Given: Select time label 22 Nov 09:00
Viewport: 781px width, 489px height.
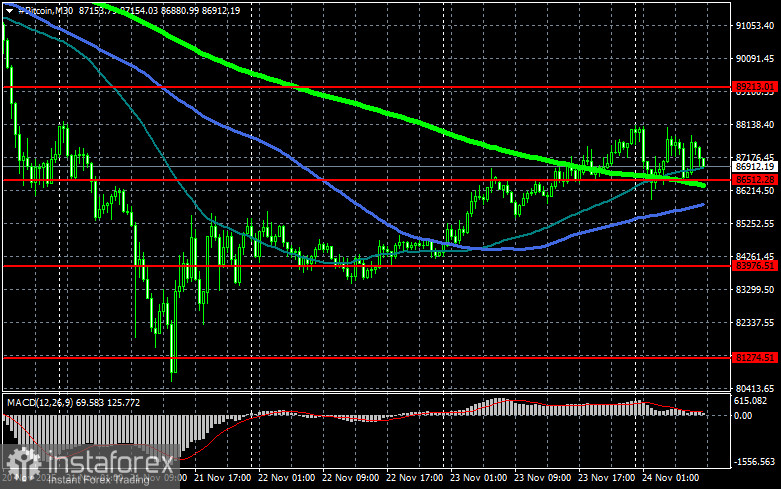Looking at the screenshot, I should tap(350, 478).
